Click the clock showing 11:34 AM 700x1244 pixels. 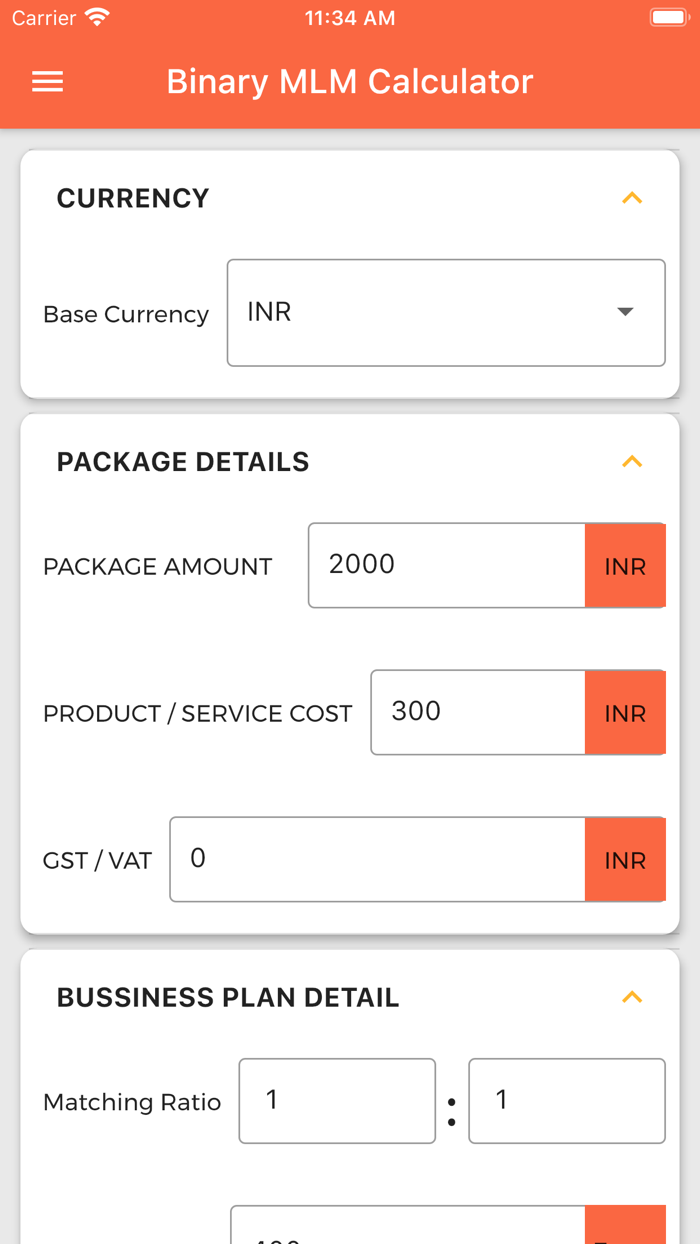click(350, 17)
